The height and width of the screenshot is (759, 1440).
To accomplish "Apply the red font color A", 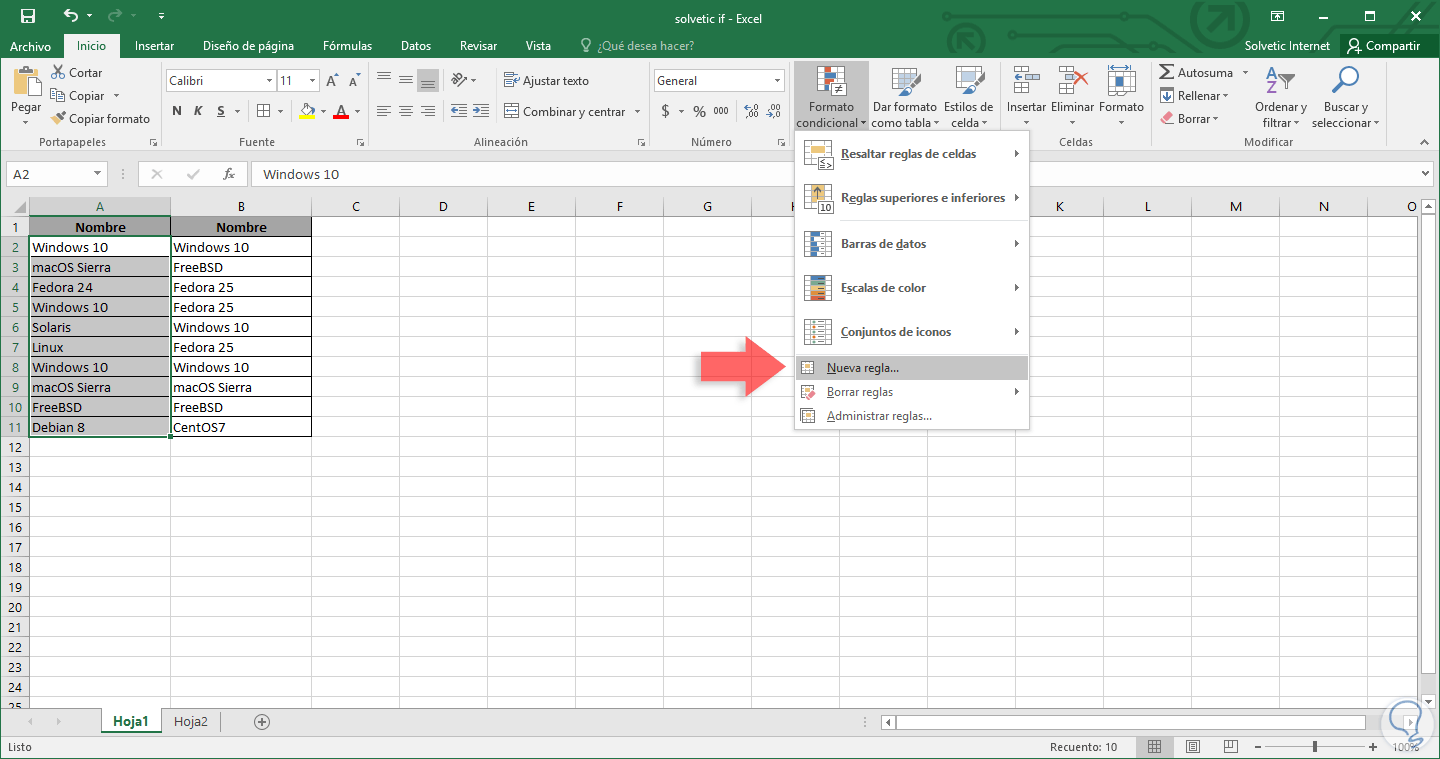I will click(x=342, y=111).
